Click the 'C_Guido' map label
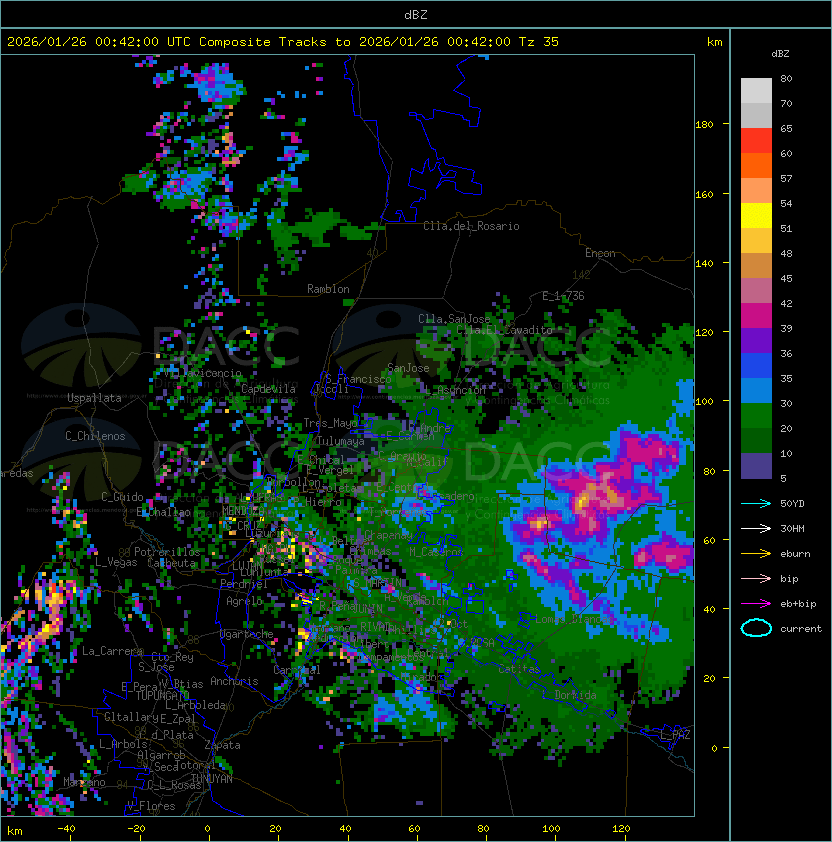The image size is (832, 842). (122, 497)
